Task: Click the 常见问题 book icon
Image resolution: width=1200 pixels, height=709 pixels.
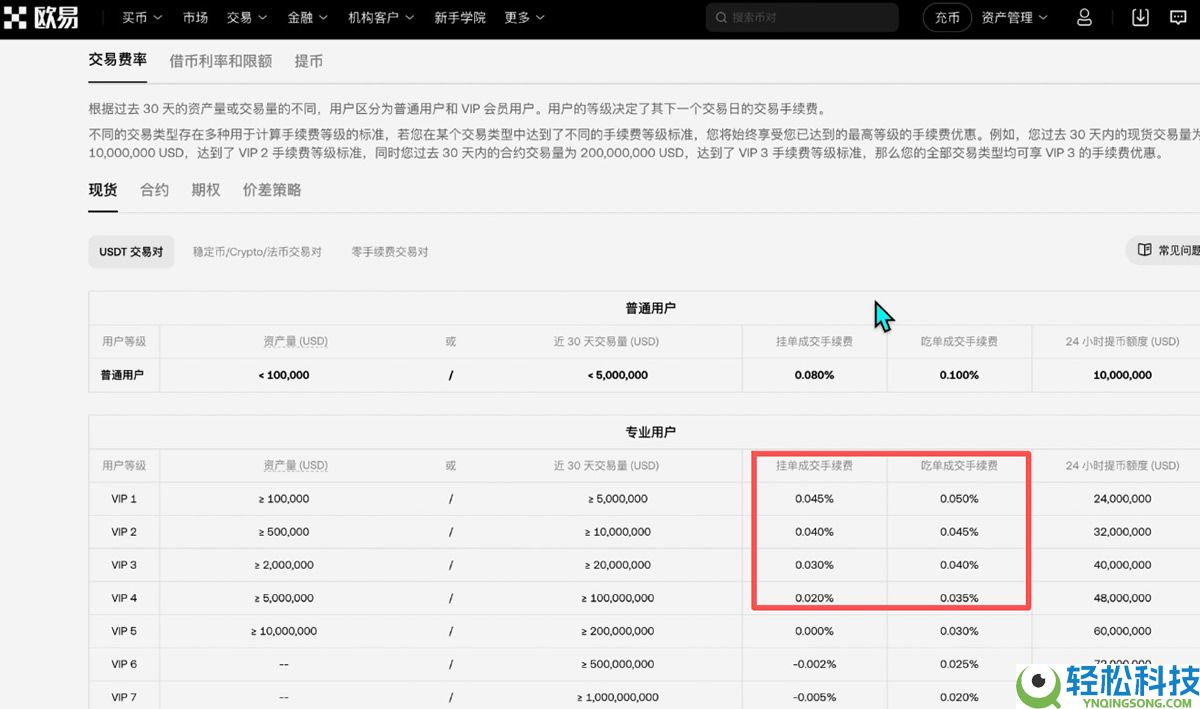Action: [x=1143, y=250]
